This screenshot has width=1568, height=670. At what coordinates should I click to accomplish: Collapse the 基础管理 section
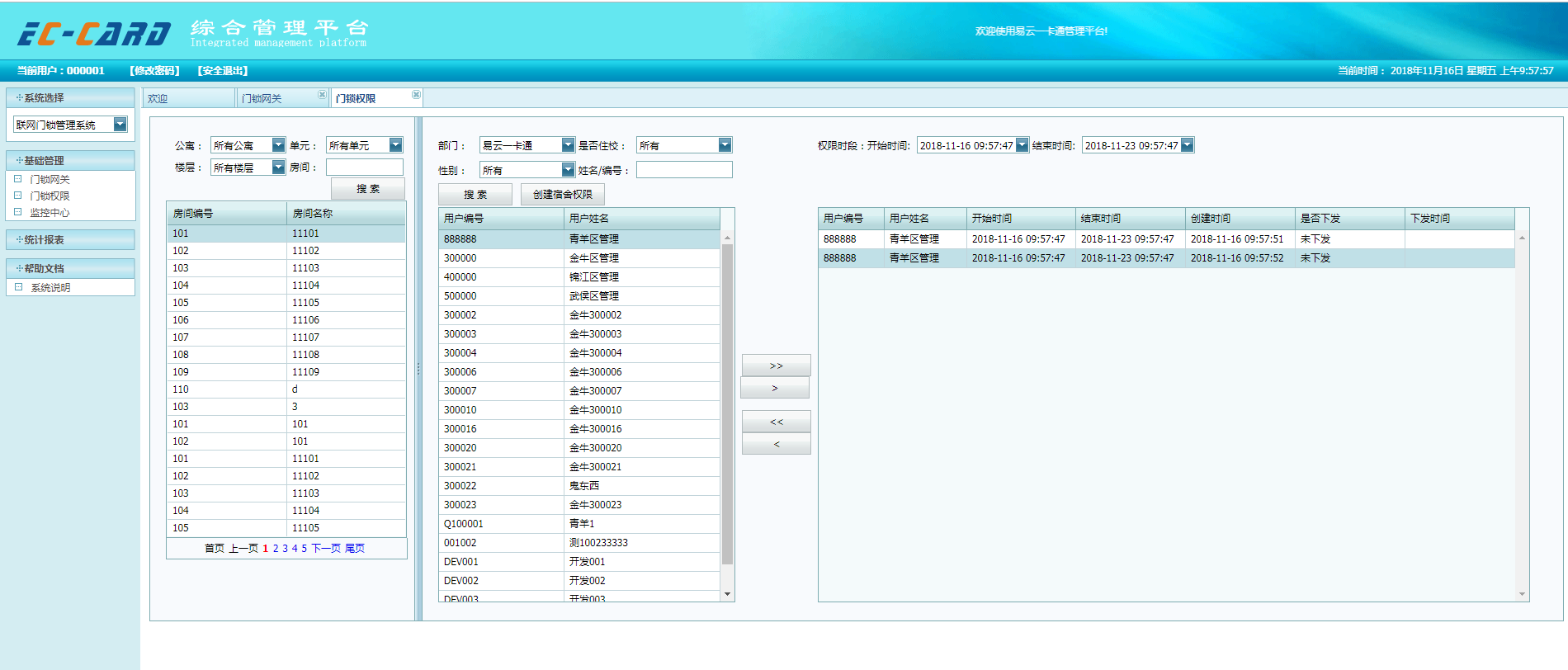tap(70, 160)
